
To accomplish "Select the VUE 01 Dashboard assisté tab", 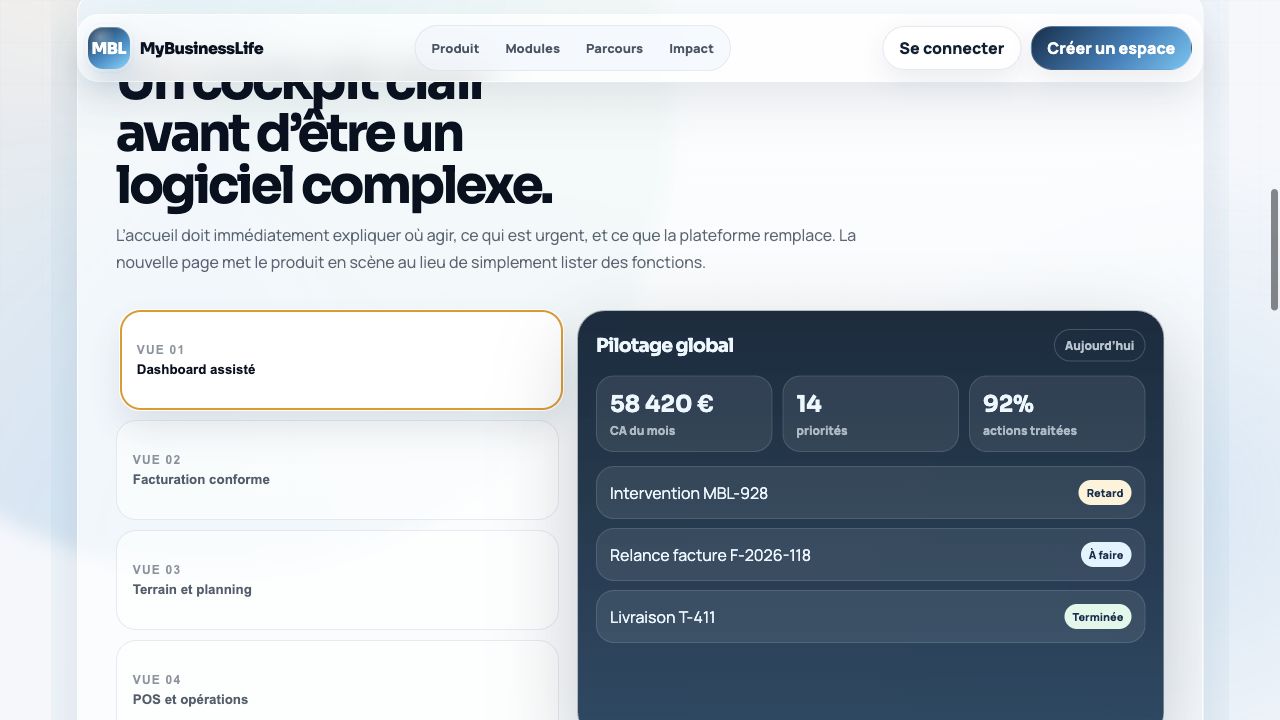I will (341, 360).
